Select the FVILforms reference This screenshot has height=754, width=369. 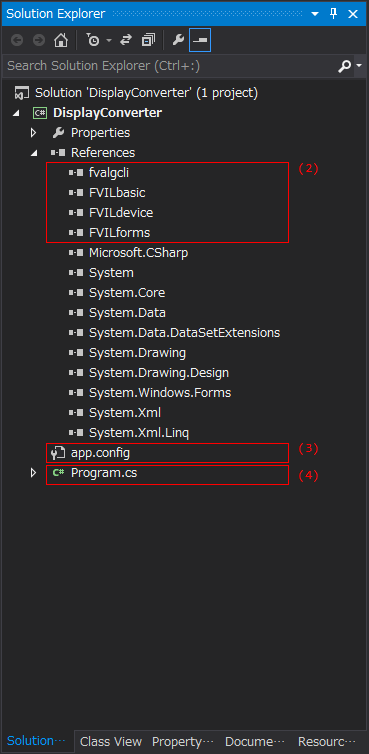pos(120,233)
